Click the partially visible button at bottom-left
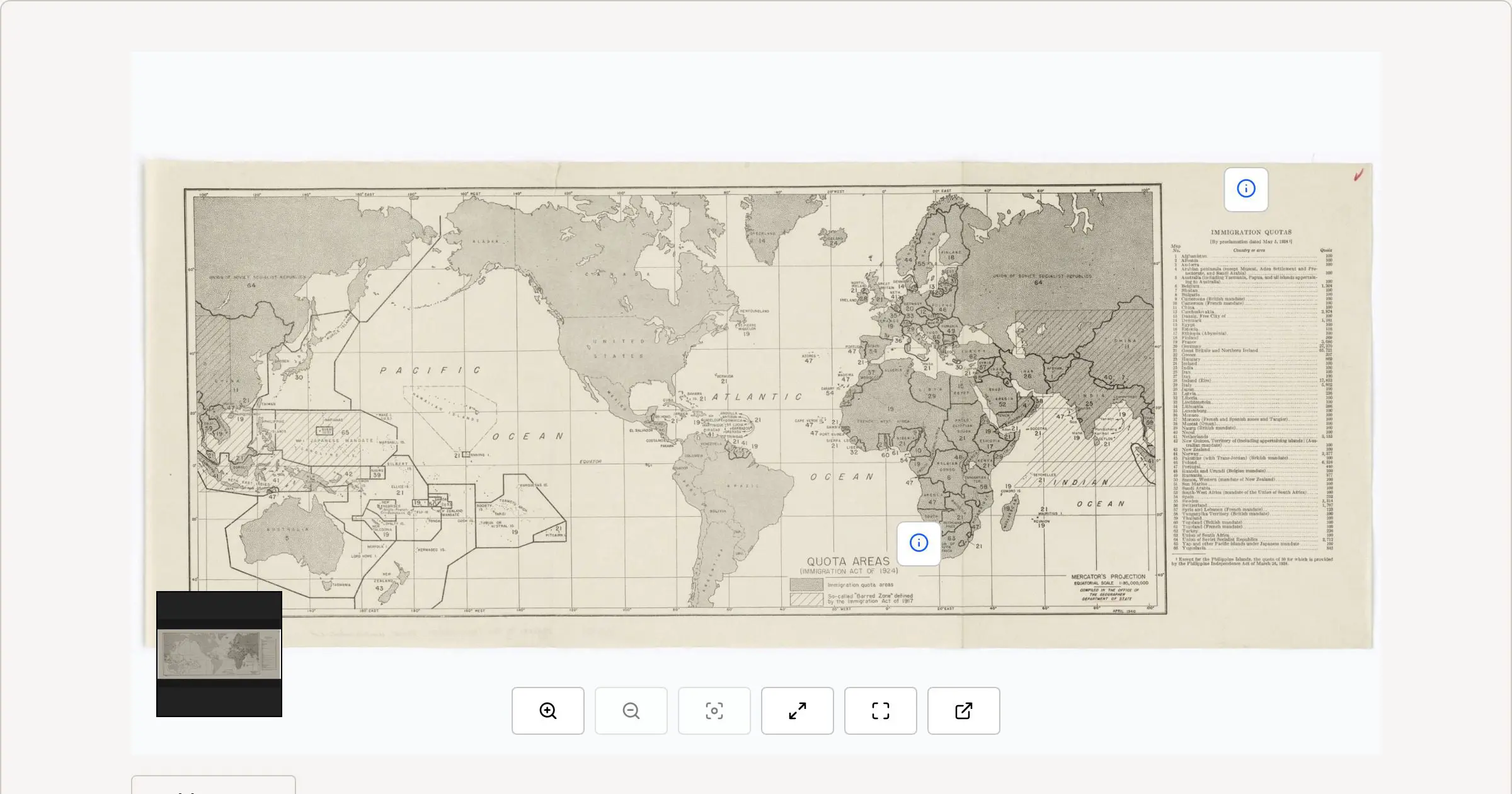 (x=213, y=785)
